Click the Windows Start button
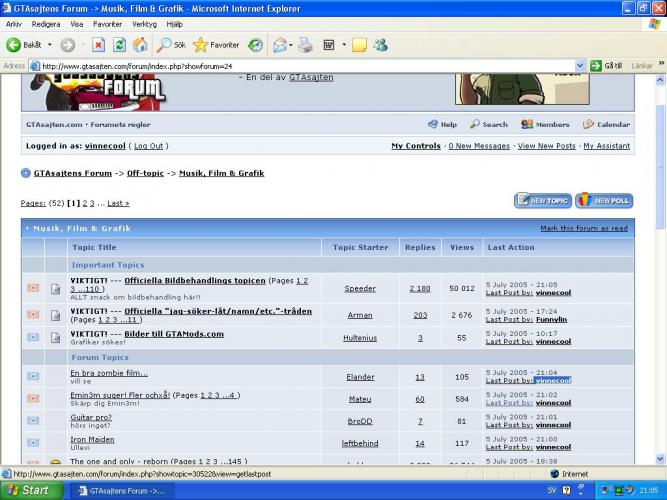The height and width of the screenshot is (500, 667). [x=32, y=491]
